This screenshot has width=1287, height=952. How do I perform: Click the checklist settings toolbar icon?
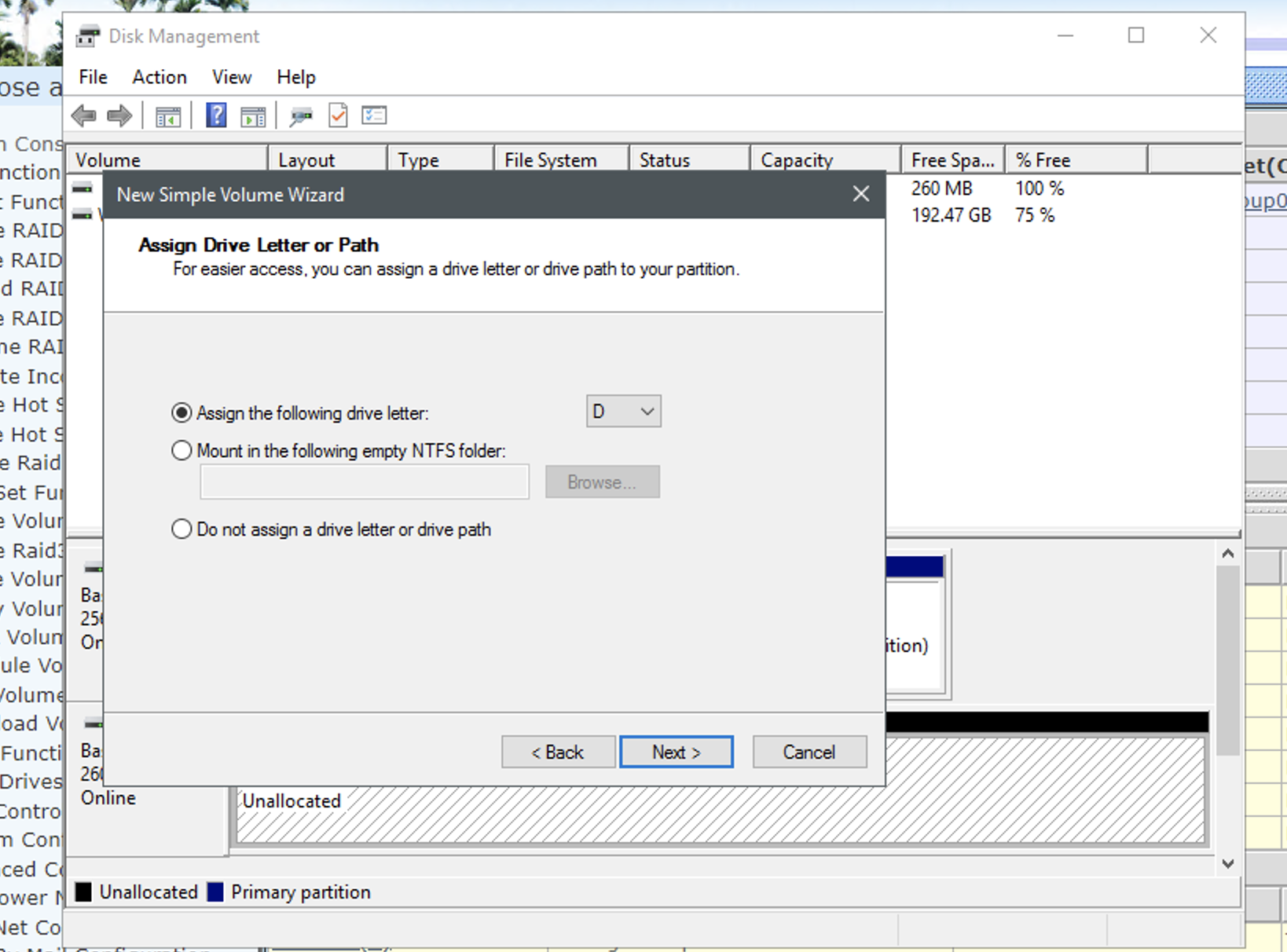click(374, 115)
